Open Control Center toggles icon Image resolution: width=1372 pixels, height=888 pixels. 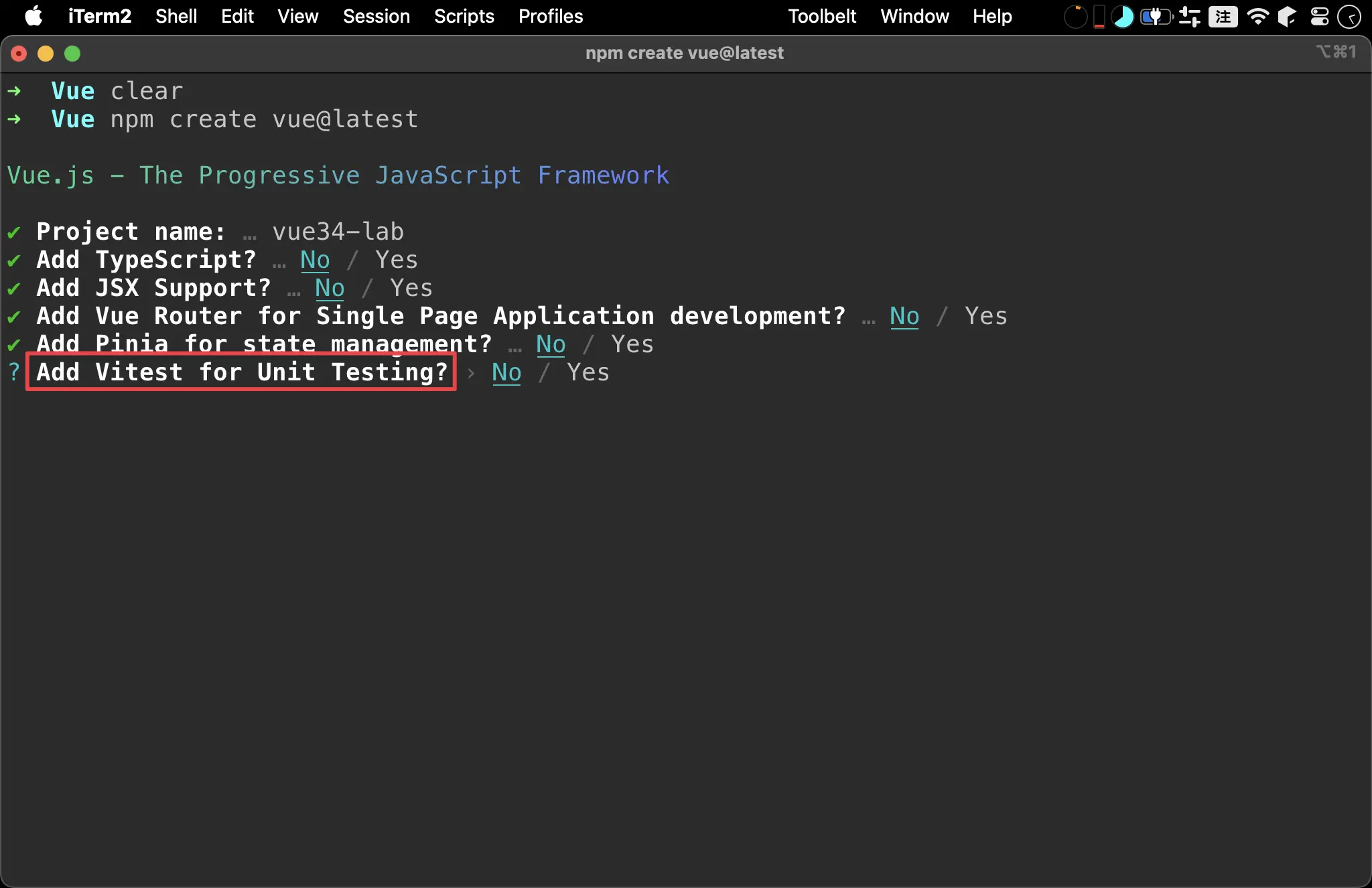point(1320,17)
